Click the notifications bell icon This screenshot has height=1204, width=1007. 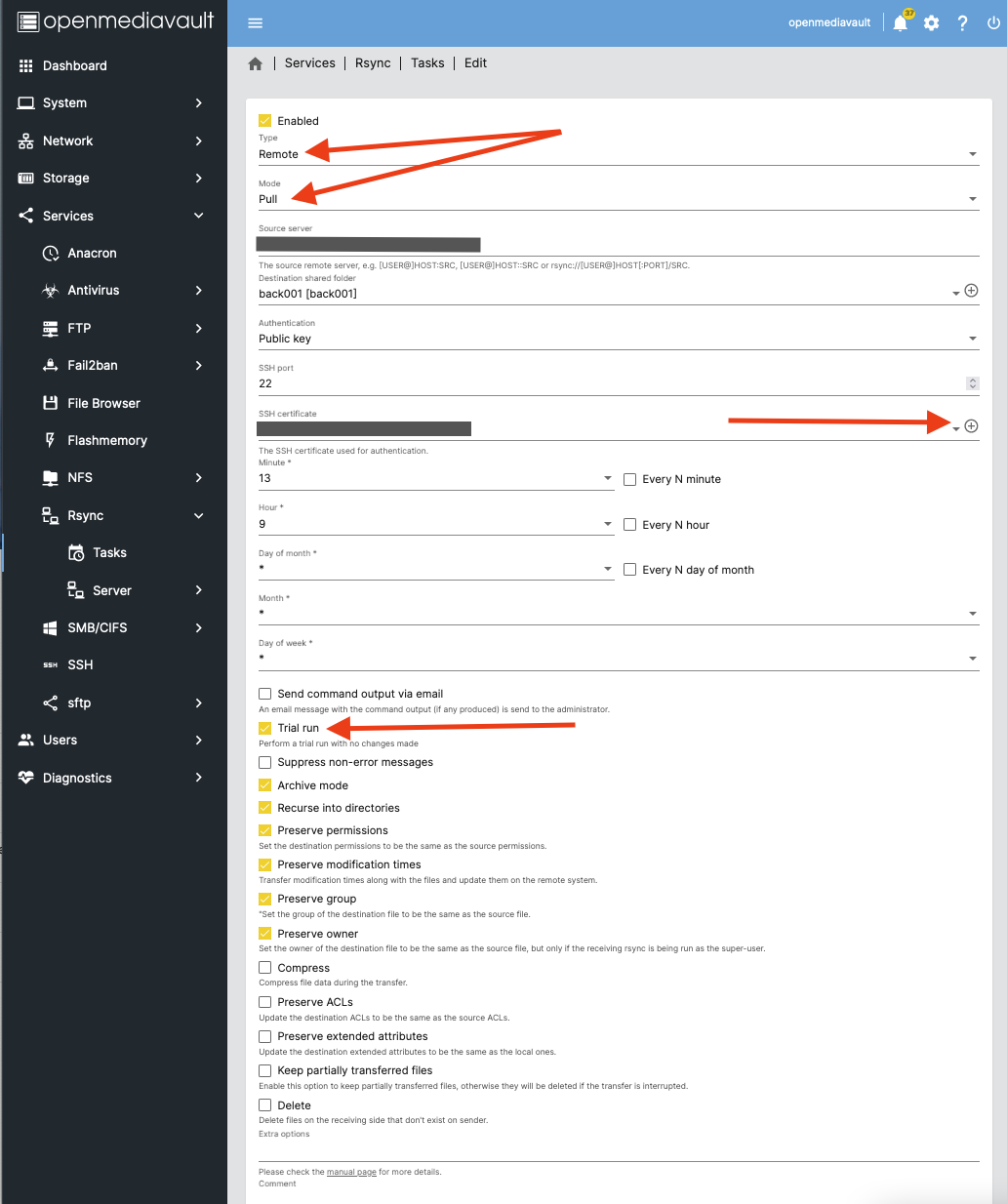(x=900, y=22)
